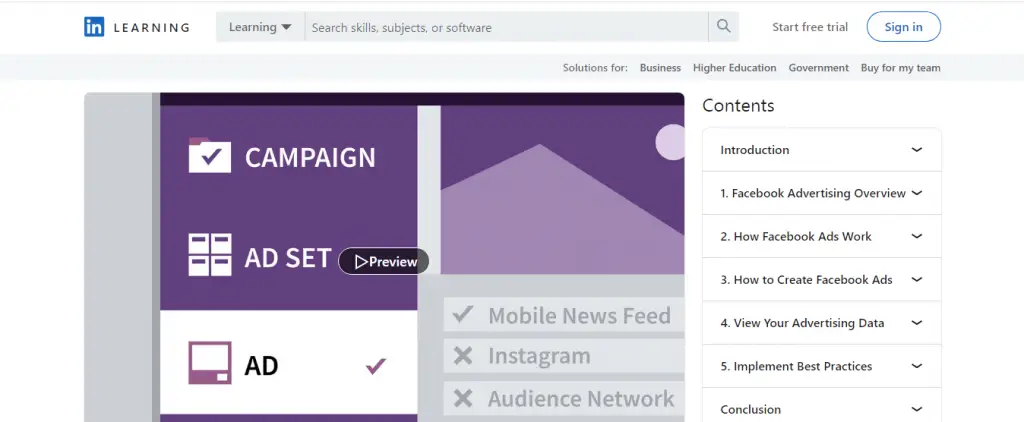Open Higher Education solutions link
The image size is (1024, 422).
click(x=734, y=68)
